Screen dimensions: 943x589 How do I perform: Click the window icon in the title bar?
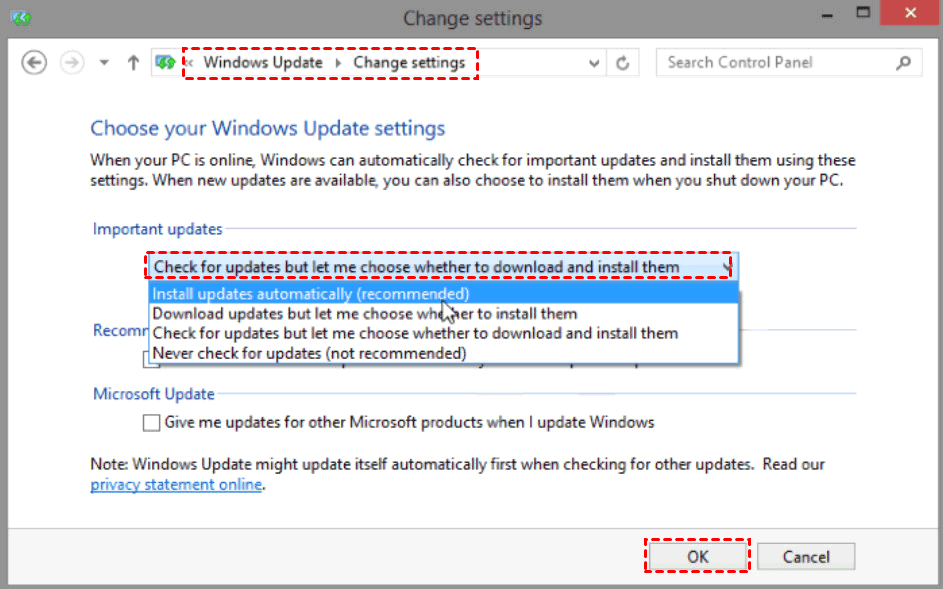pos(21,18)
